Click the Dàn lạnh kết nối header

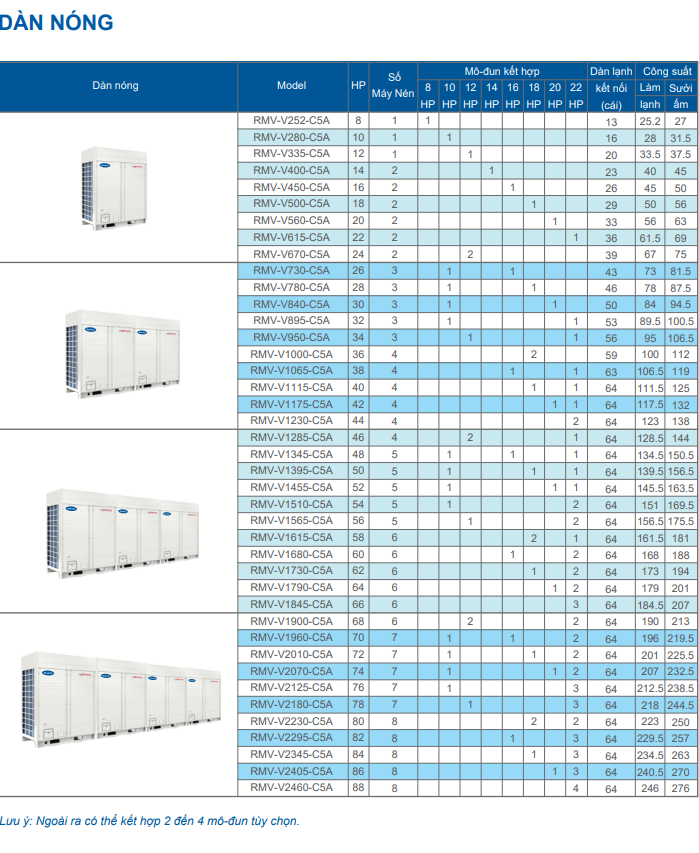tap(611, 88)
